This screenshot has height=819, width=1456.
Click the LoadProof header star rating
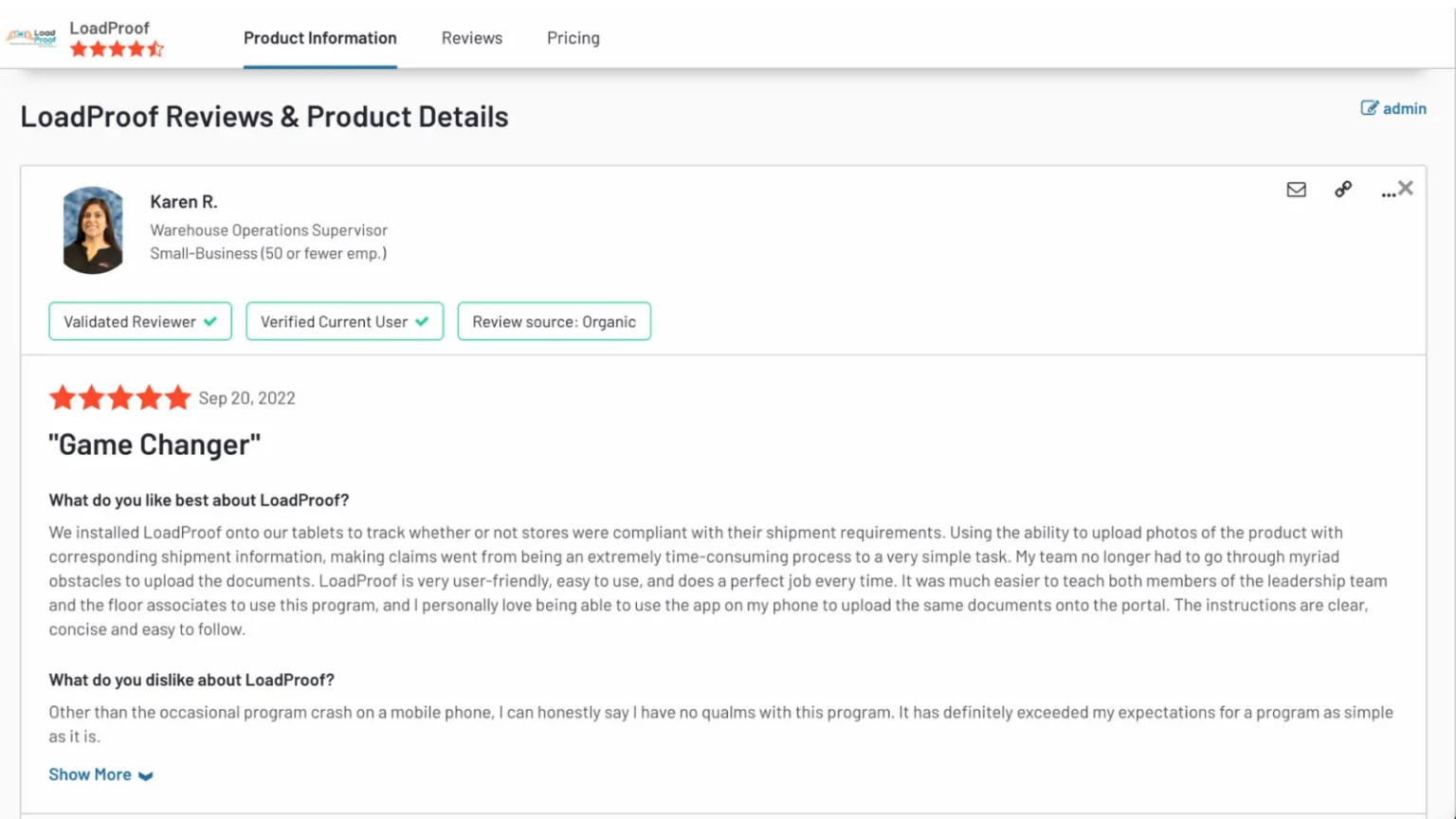tap(117, 49)
